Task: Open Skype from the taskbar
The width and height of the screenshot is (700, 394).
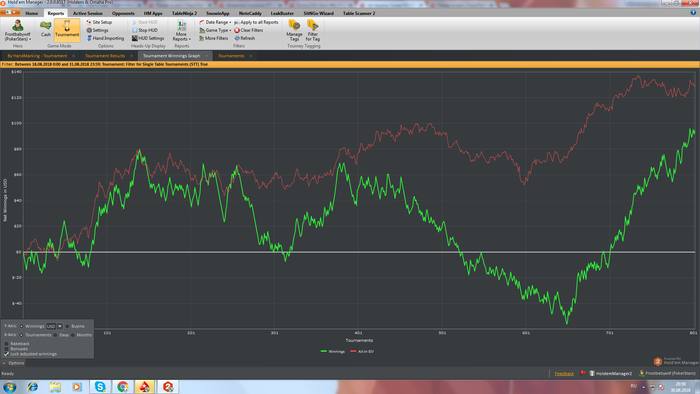Action: coord(100,386)
